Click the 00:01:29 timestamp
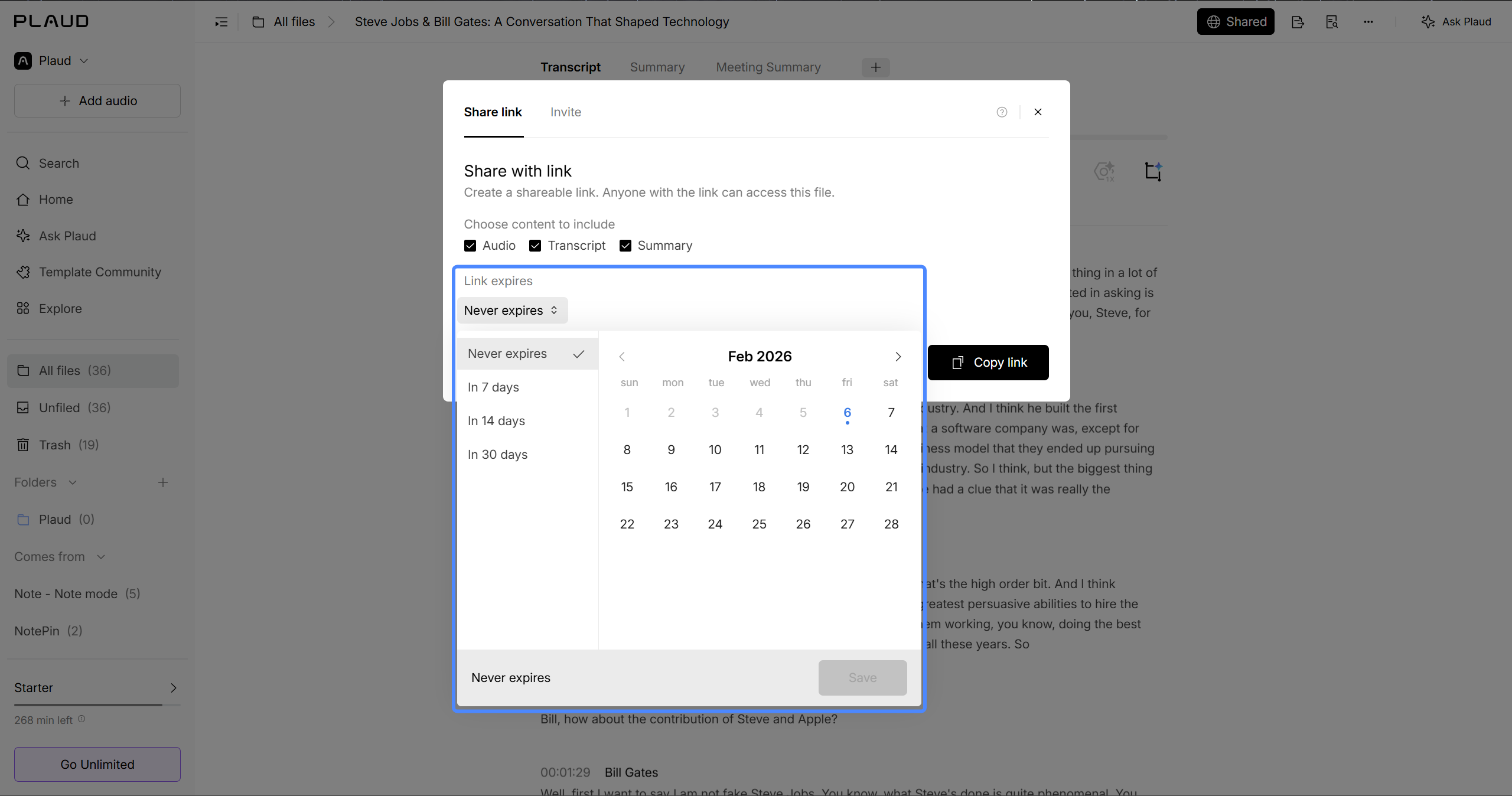The image size is (1512, 796). click(x=565, y=772)
